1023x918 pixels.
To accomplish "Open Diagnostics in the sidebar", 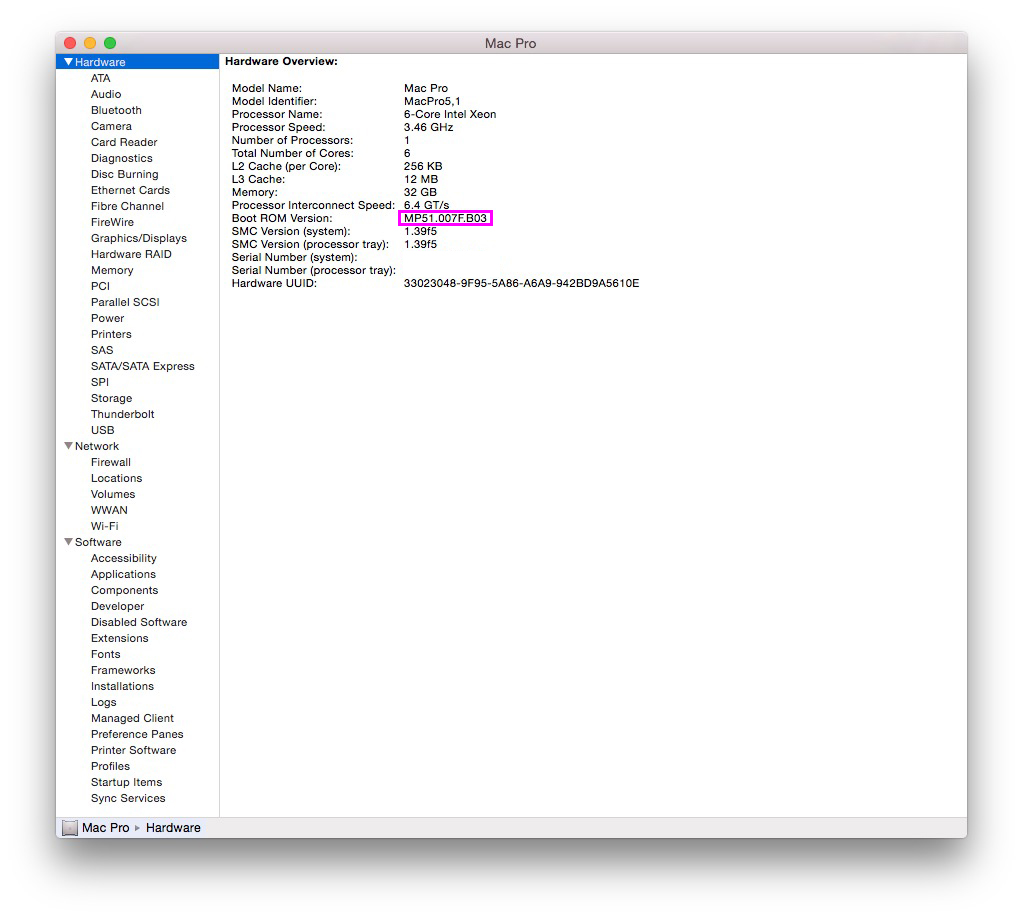I will [121, 158].
